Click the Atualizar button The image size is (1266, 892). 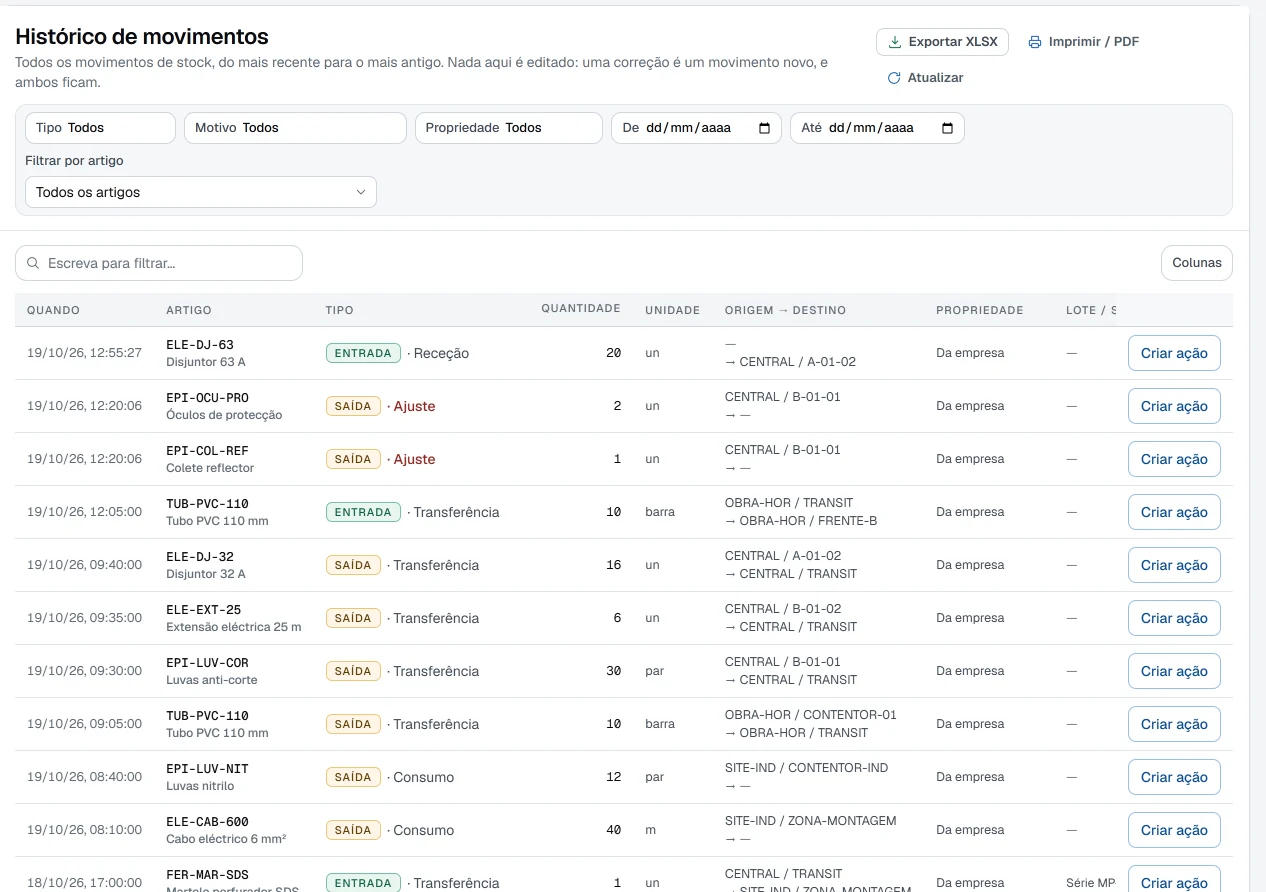click(925, 78)
